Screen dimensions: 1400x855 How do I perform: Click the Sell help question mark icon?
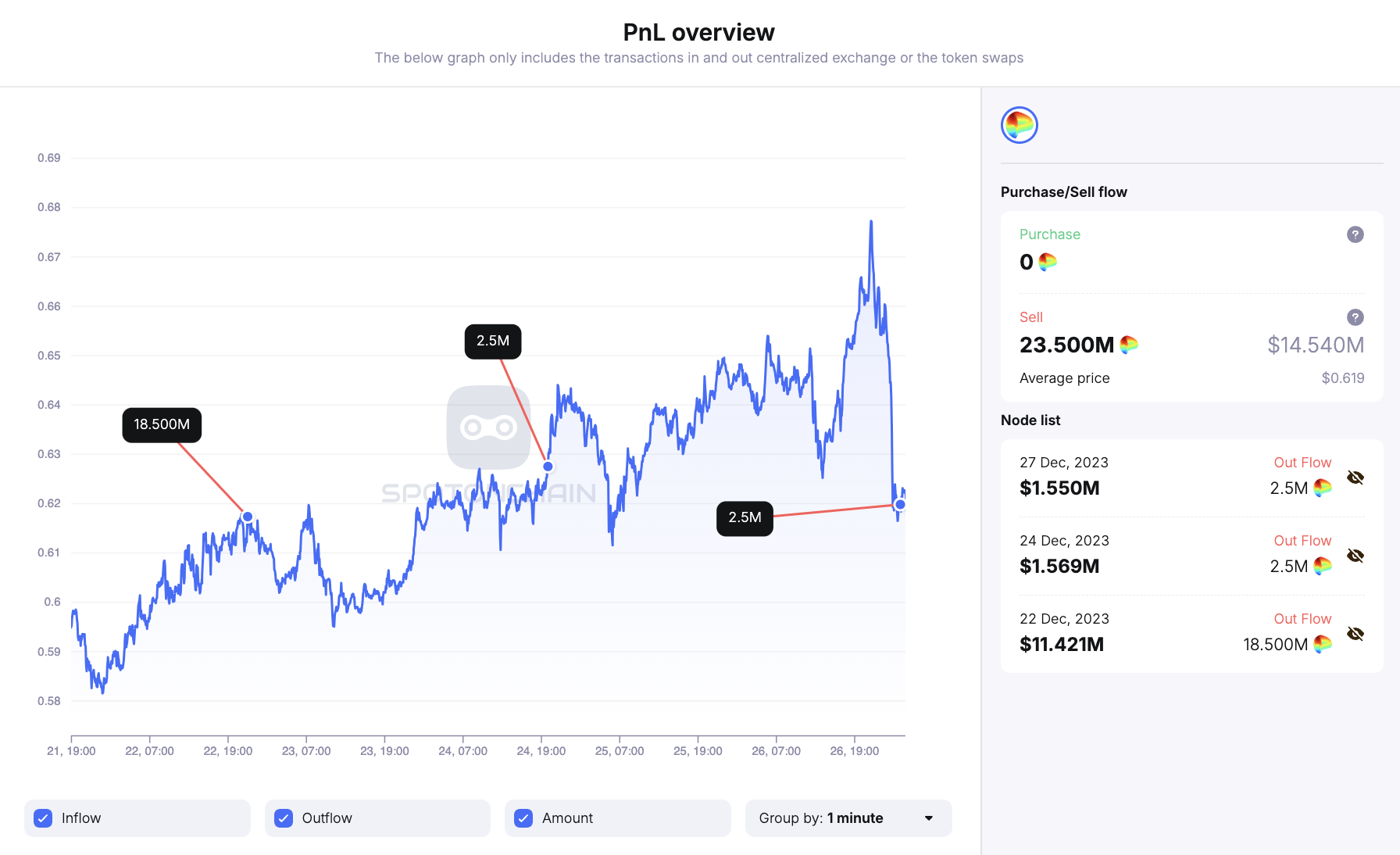click(x=1355, y=317)
